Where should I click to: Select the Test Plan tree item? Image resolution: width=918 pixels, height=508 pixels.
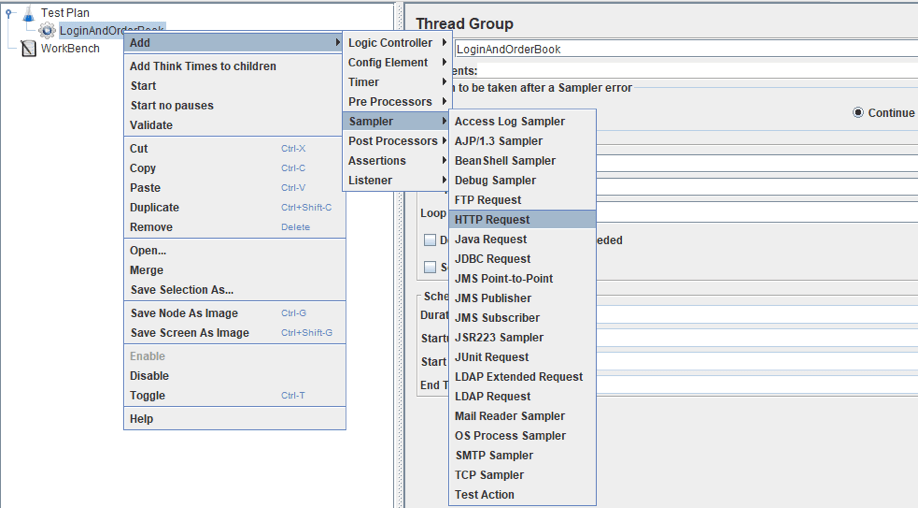click(65, 13)
